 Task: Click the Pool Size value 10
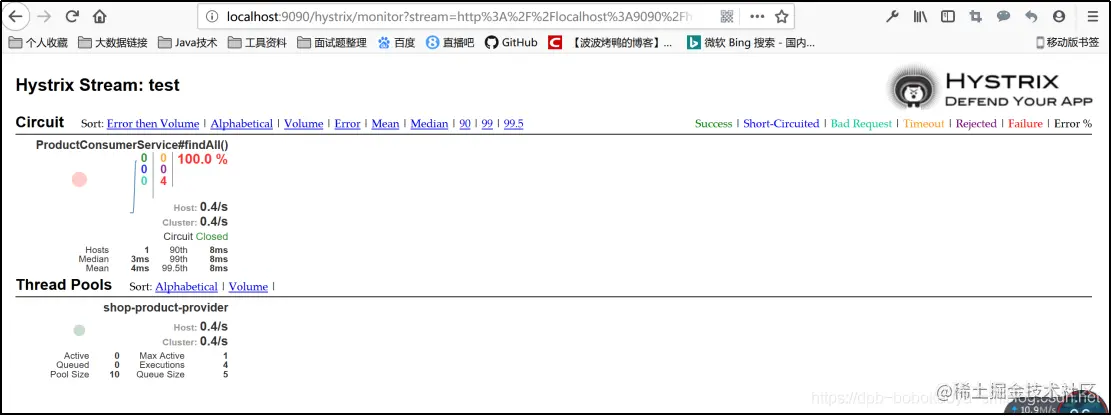coord(115,374)
